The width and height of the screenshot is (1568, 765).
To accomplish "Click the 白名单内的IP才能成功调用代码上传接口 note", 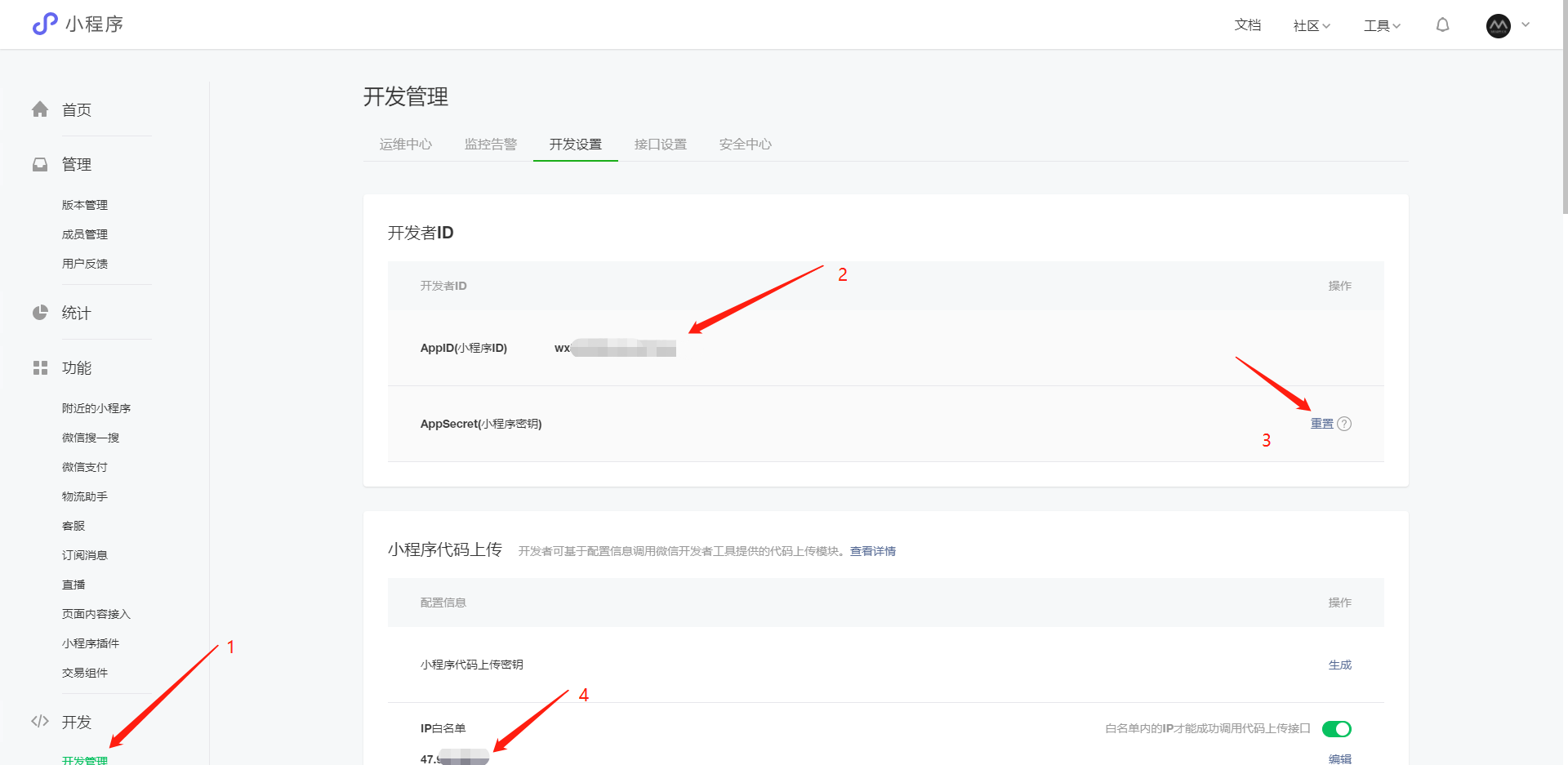I will pos(1208,728).
